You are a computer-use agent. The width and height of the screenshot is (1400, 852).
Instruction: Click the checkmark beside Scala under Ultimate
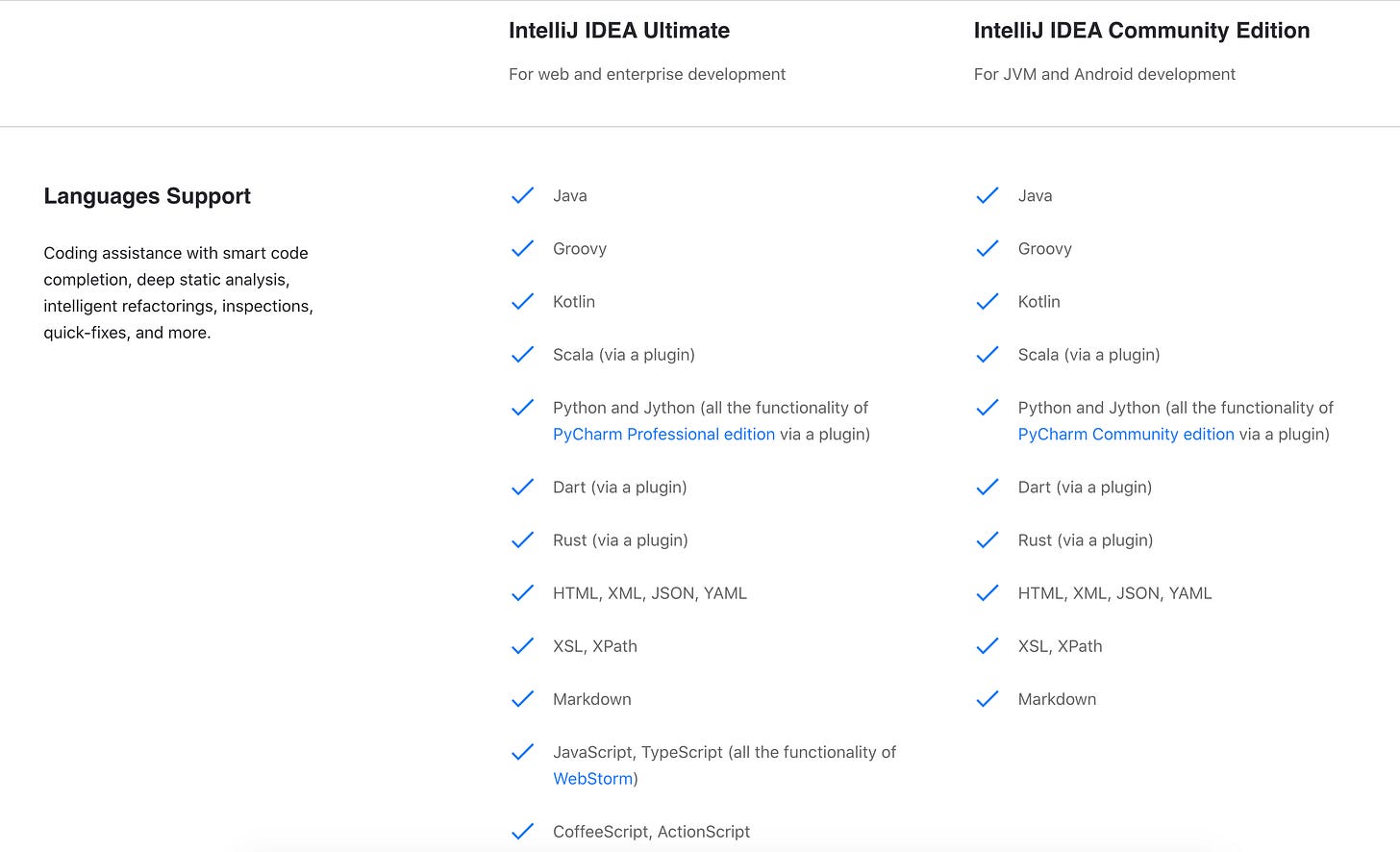click(522, 355)
